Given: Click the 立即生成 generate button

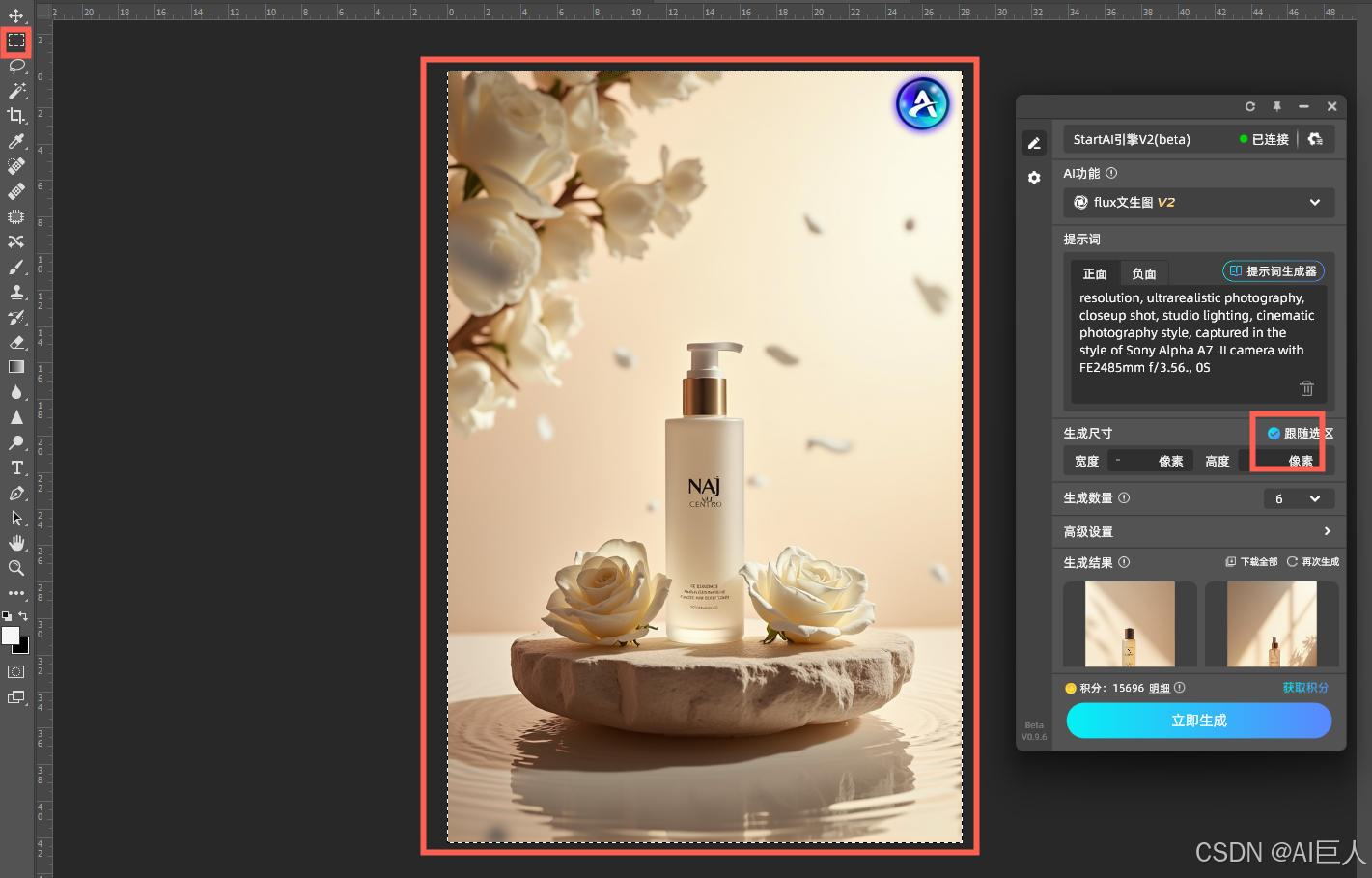Looking at the screenshot, I should (1199, 721).
